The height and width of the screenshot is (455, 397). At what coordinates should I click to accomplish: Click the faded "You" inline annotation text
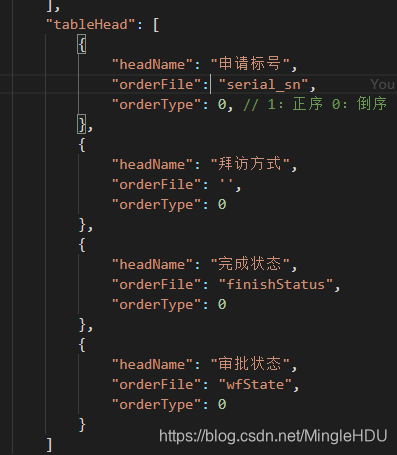click(x=383, y=85)
